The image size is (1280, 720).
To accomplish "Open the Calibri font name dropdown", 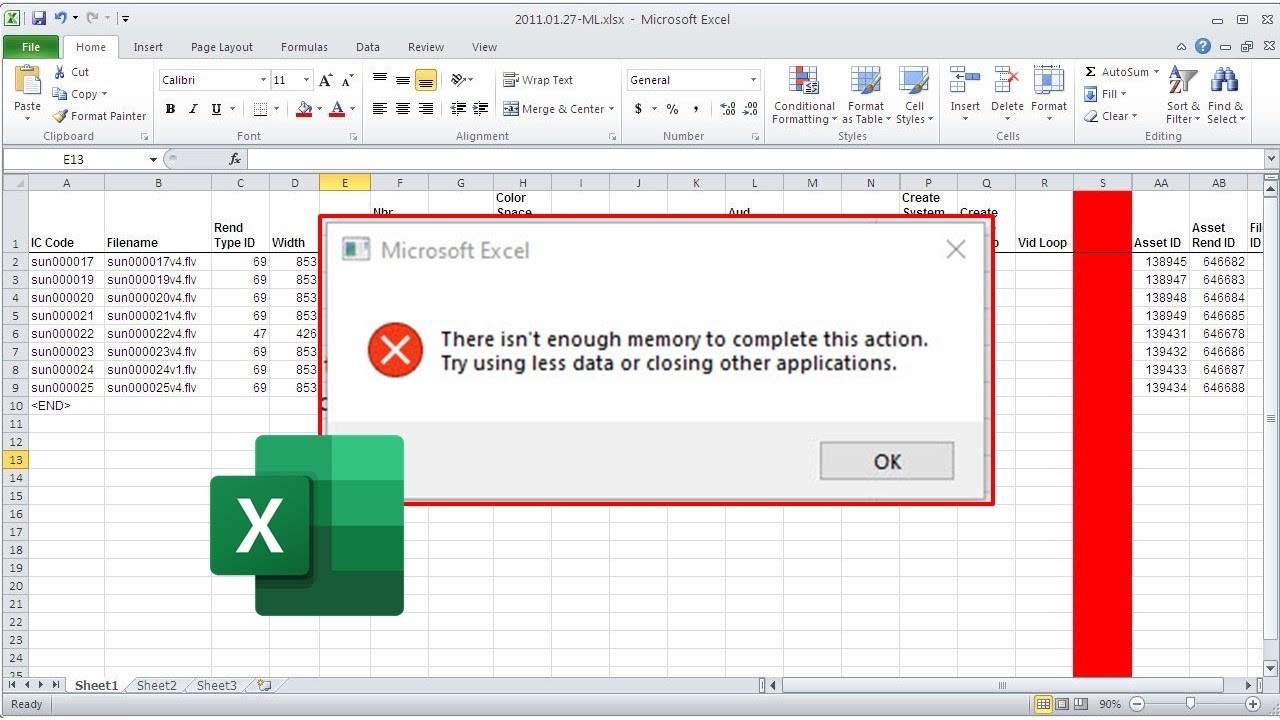I will click(x=264, y=80).
